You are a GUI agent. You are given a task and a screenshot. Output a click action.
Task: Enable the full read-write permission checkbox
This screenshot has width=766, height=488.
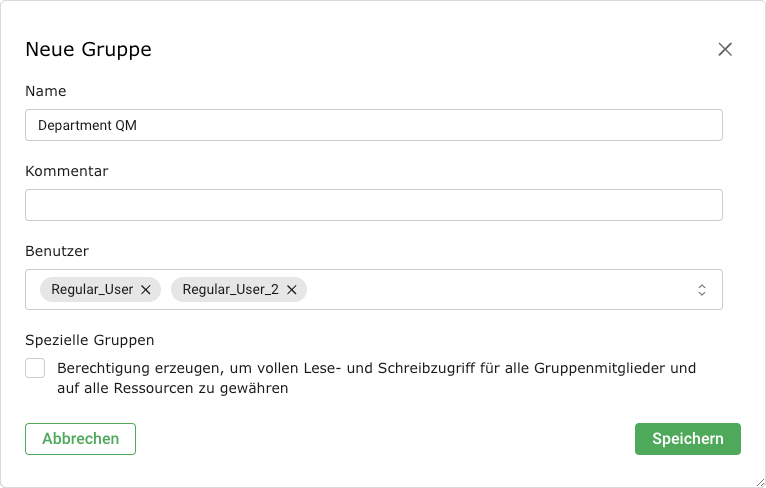click(x=36, y=368)
